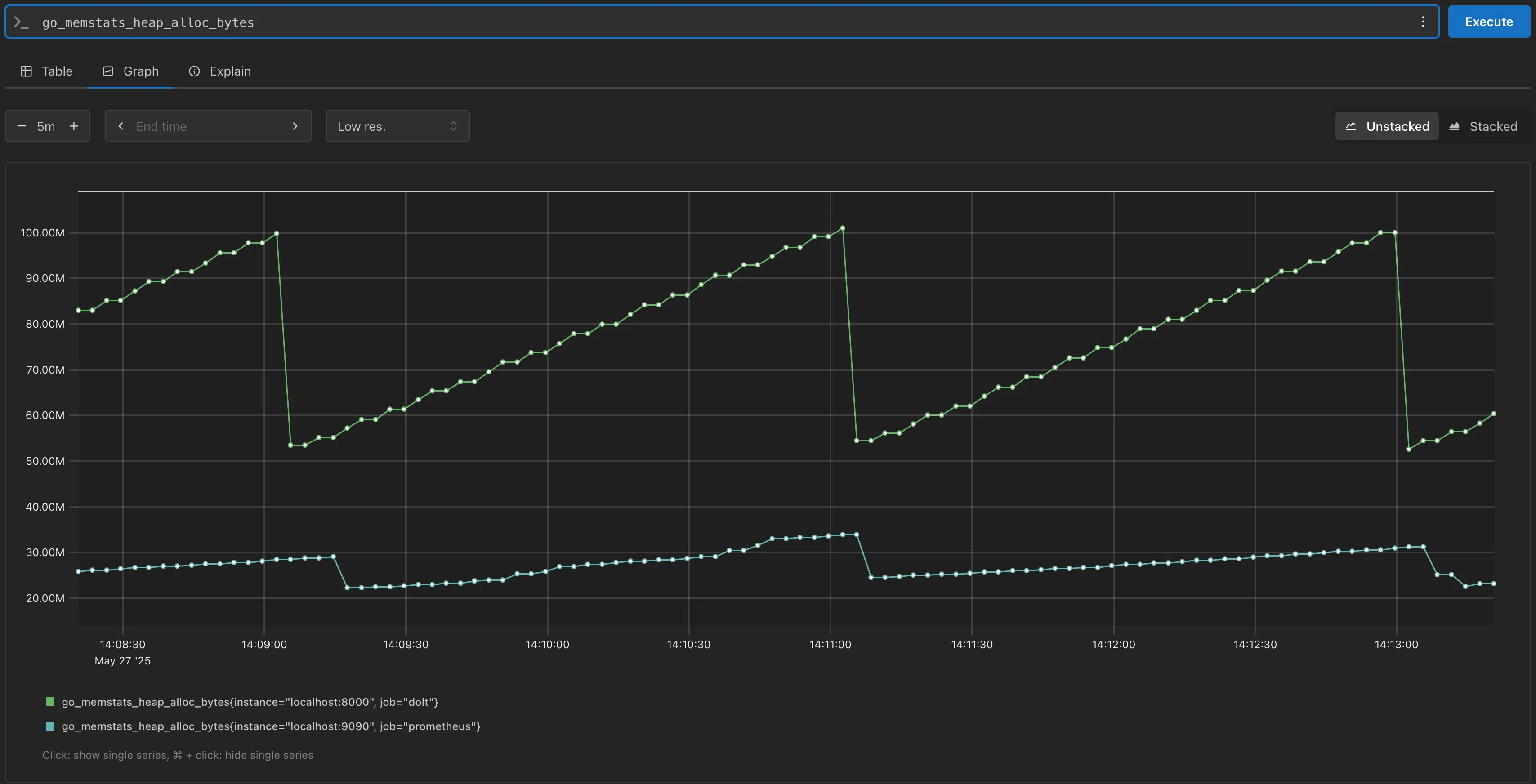Click the terminal prompt icon in the query bar
The height and width of the screenshot is (784, 1536).
tap(22, 22)
